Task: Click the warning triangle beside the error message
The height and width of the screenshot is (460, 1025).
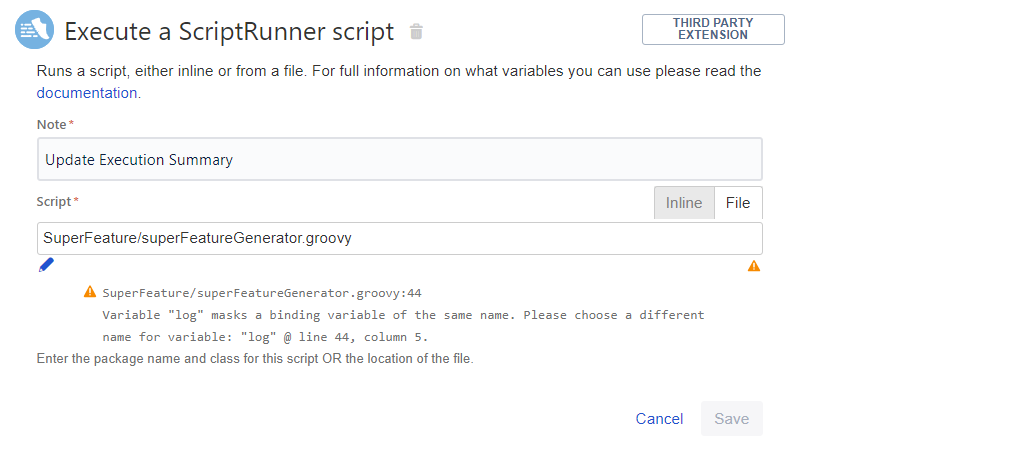Action: click(90, 291)
